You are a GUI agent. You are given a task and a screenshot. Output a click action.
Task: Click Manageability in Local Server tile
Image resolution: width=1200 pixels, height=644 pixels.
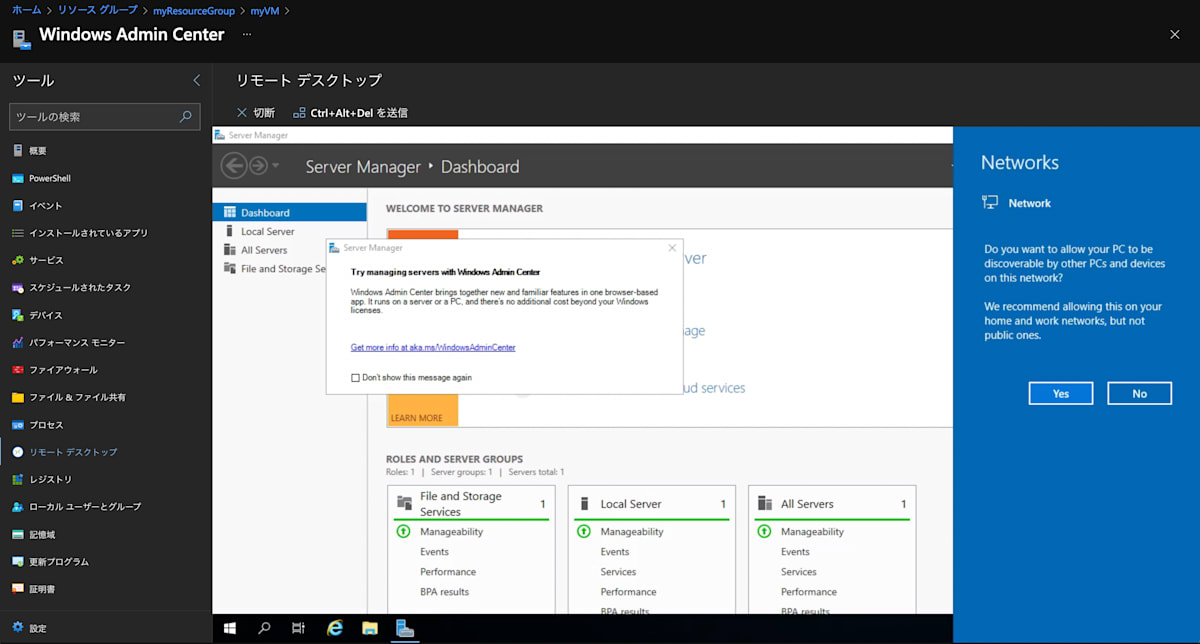coord(632,532)
